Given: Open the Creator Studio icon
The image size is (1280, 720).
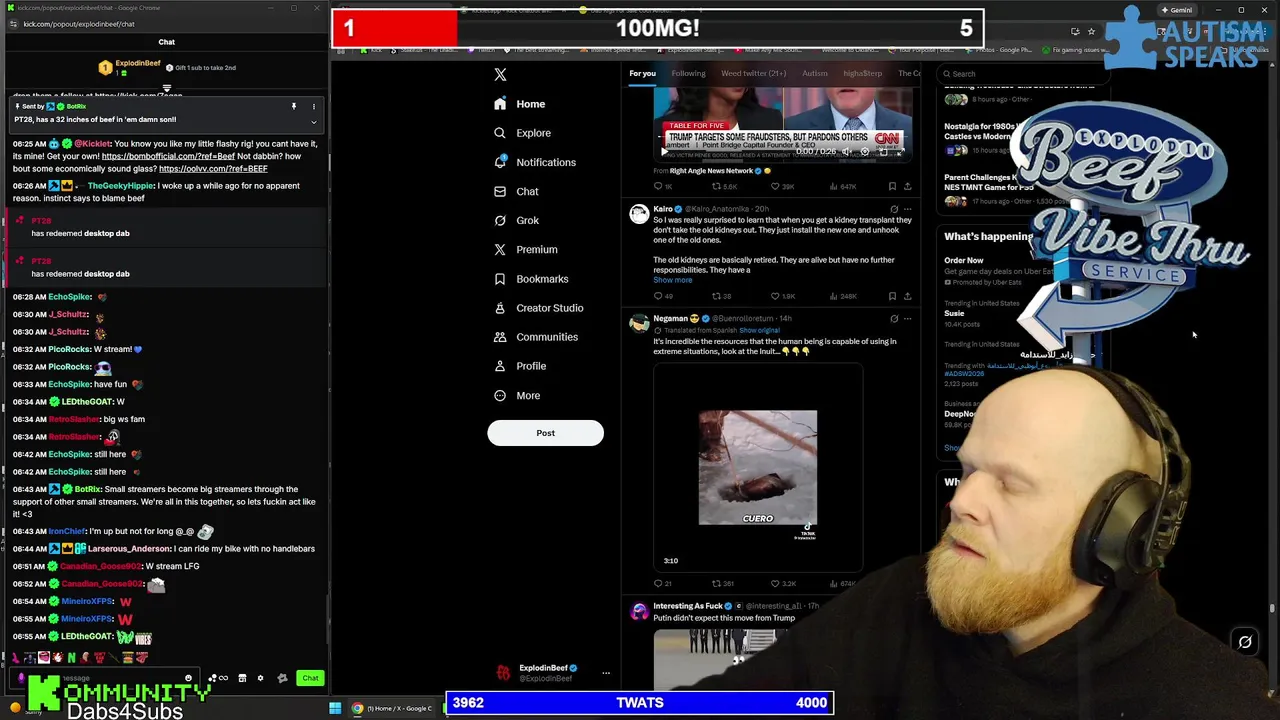Looking at the screenshot, I should point(500,308).
